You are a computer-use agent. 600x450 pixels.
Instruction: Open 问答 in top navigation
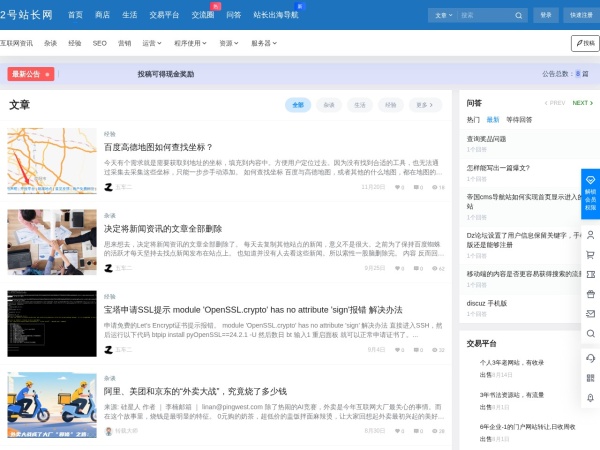[233, 15]
